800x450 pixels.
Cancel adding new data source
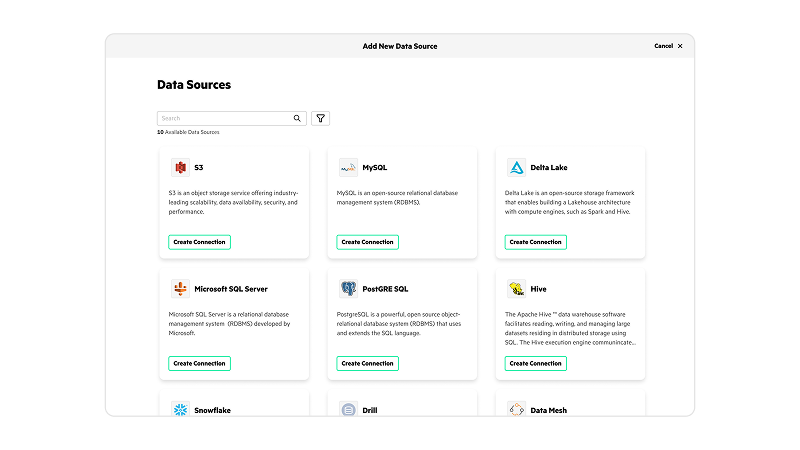668,46
